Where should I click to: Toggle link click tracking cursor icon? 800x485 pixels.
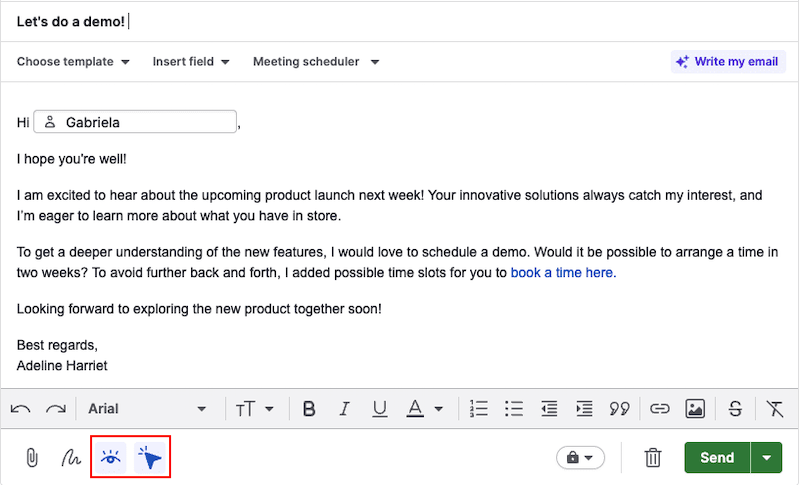pos(150,458)
